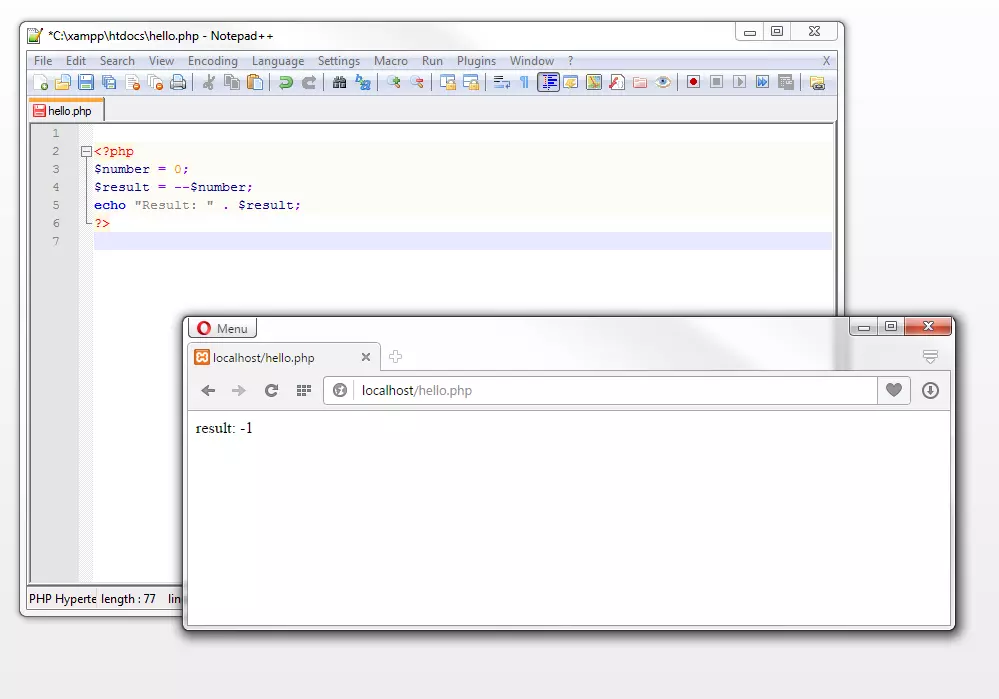999x699 pixels.
Task: Open the downloads panel in Opera
Action: coord(930,390)
